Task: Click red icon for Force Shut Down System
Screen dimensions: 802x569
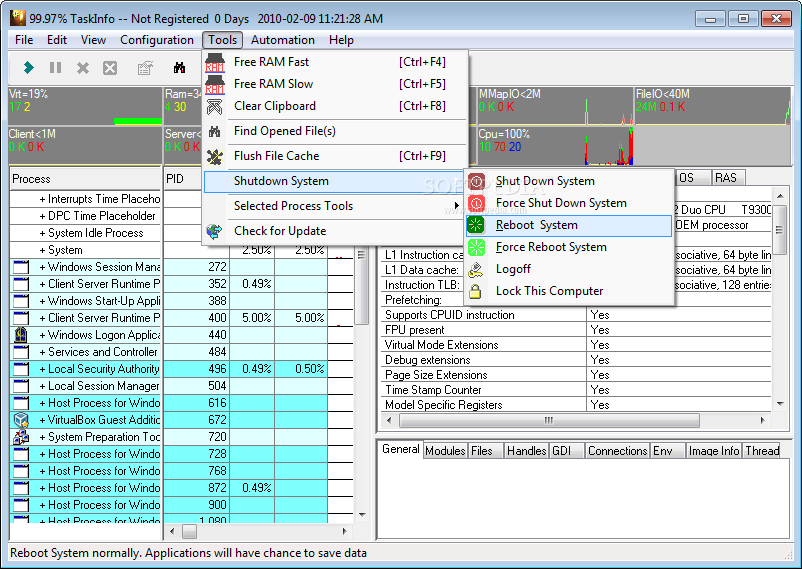Action: [476, 203]
